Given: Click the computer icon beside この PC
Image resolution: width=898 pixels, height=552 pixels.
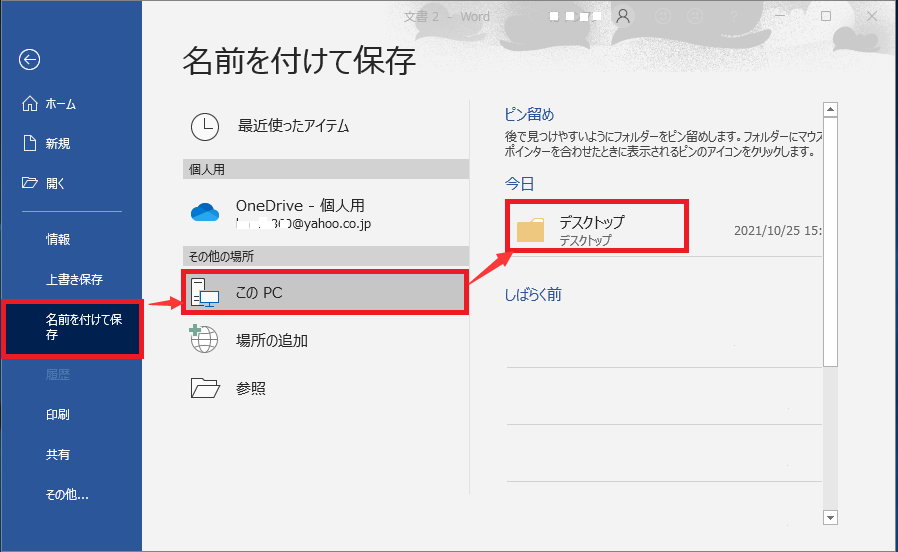Looking at the screenshot, I should pyautogui.click(x=205, y=292).
